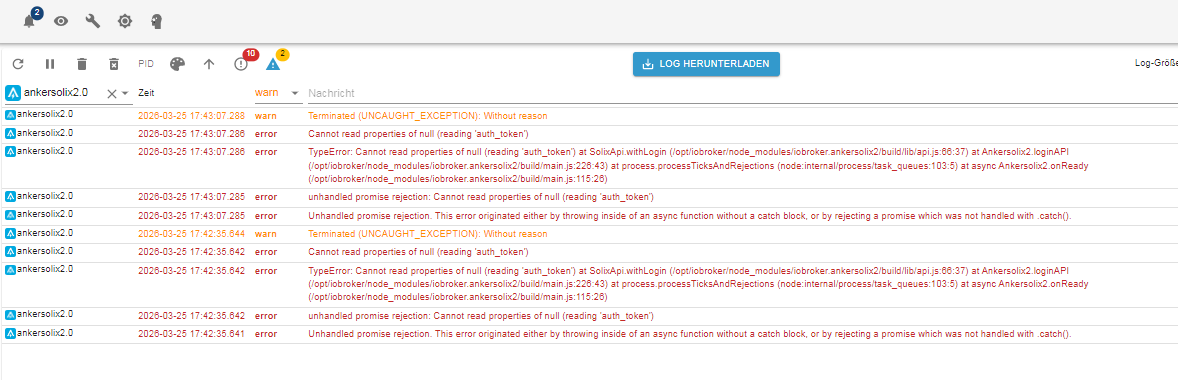Clear the log with the trash icon
This screenshot has width=1178, height=380.
coord(82,64)
